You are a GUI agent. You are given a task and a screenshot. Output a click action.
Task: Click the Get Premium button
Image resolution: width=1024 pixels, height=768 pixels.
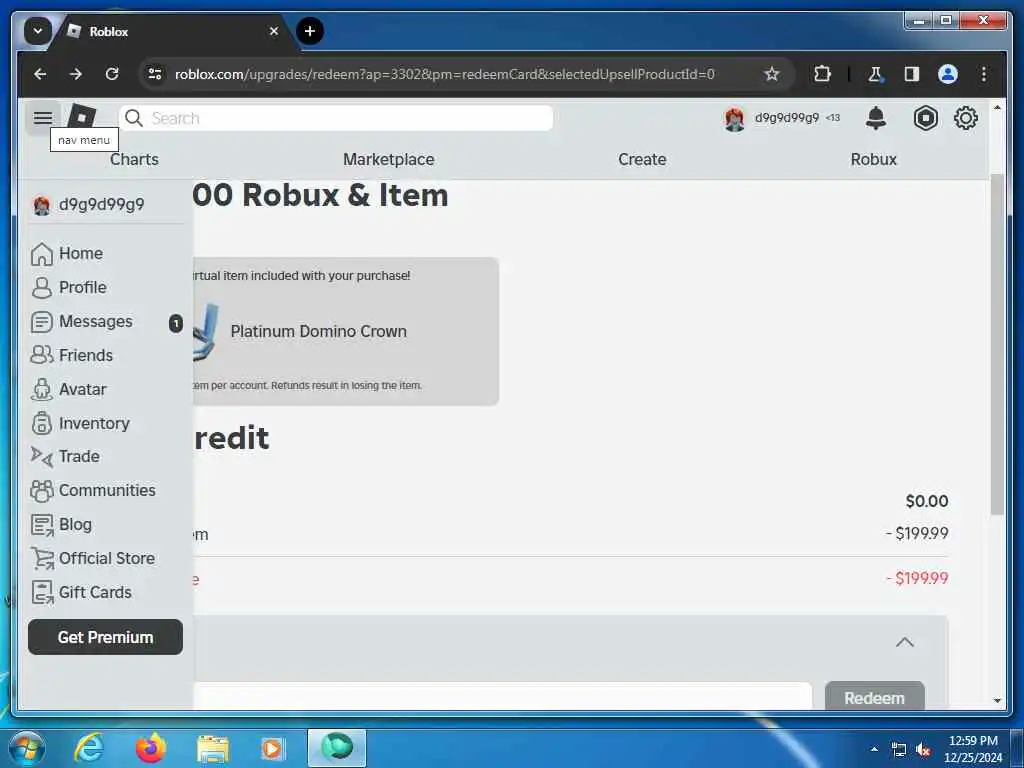point(105,637)
